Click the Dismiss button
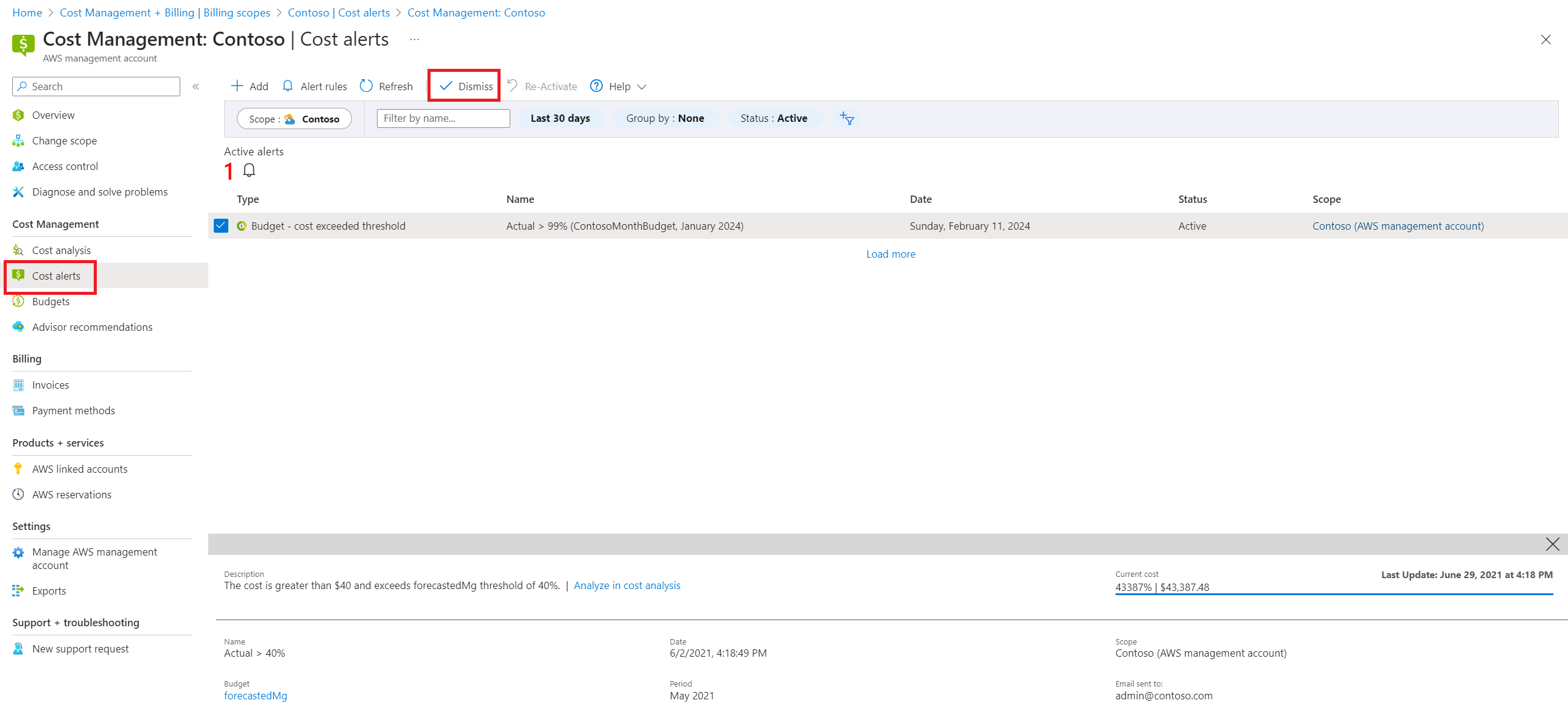The image size is (1568, 717). coord(466,86)
